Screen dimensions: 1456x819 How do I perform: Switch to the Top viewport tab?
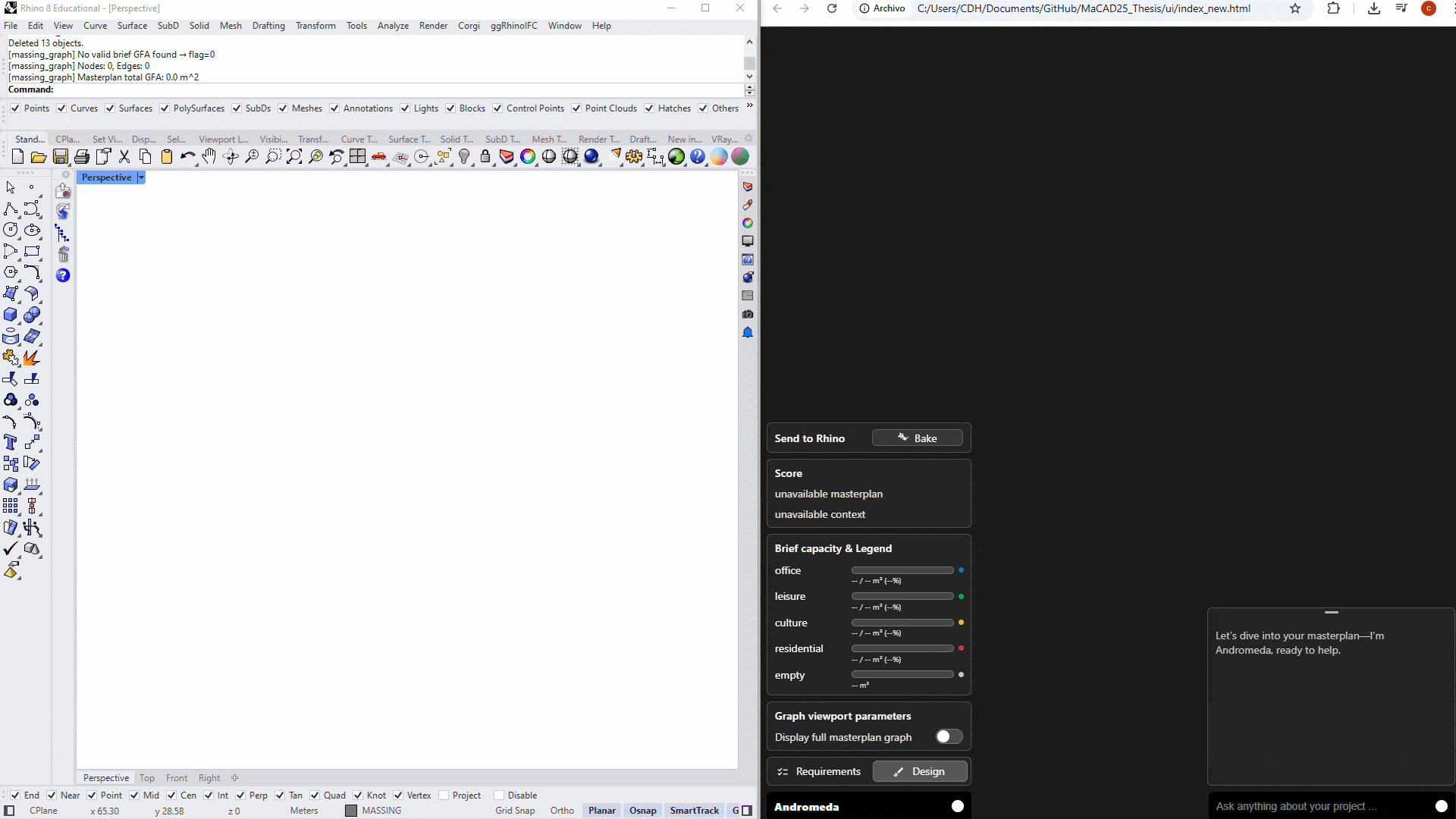[147, 778]
